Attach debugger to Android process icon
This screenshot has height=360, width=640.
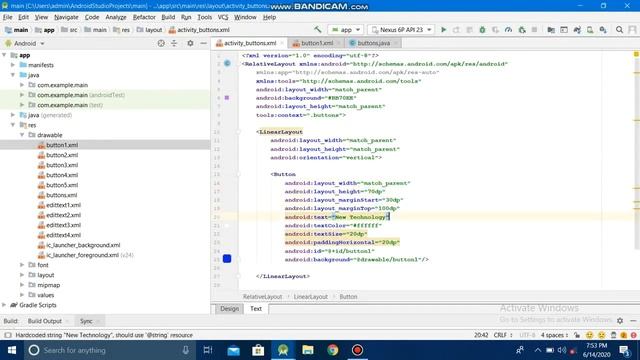click(522, 30)
